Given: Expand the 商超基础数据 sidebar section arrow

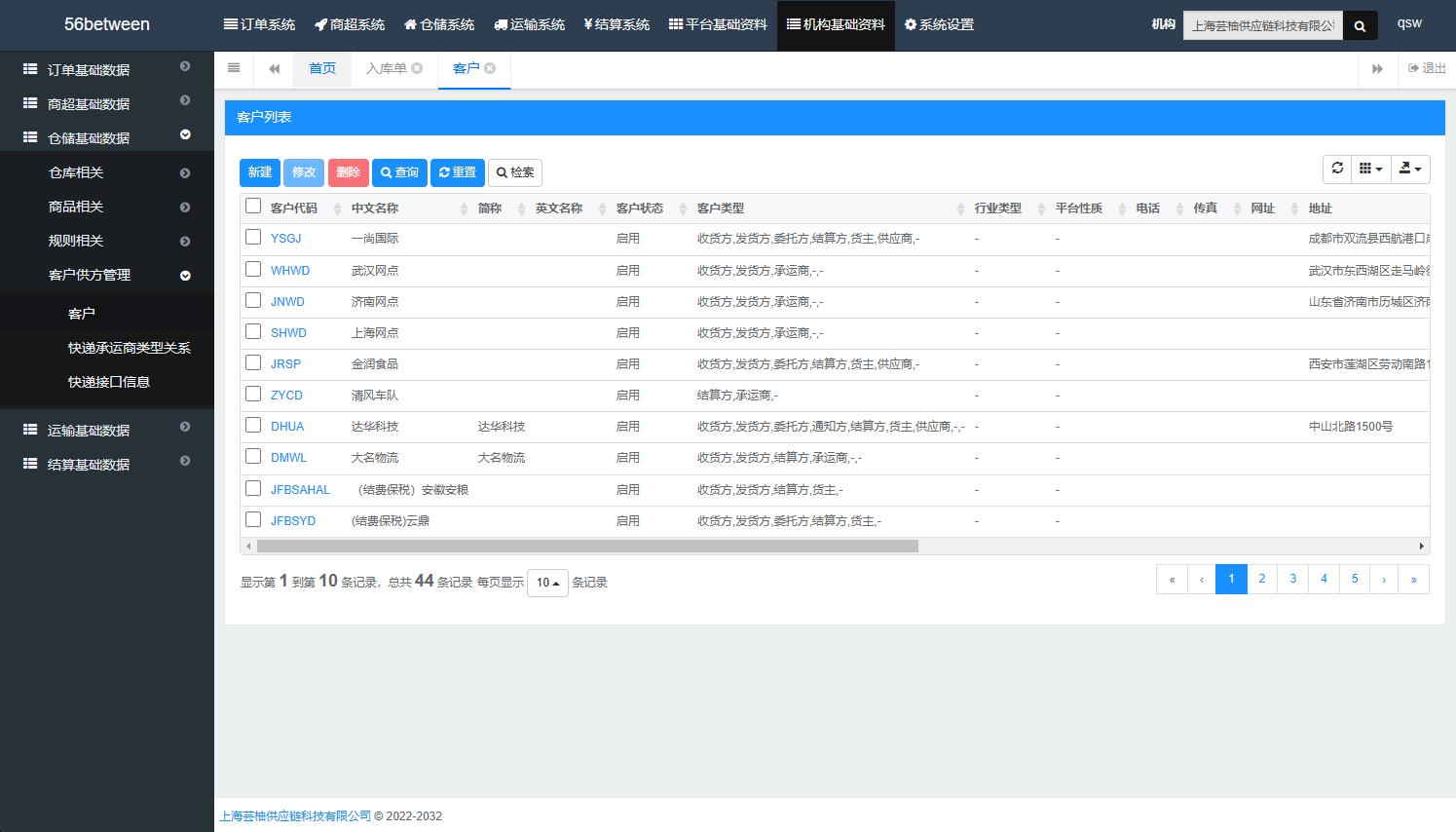Looking at the screenshot, I should pyautogui.click(x=185, y=100).
